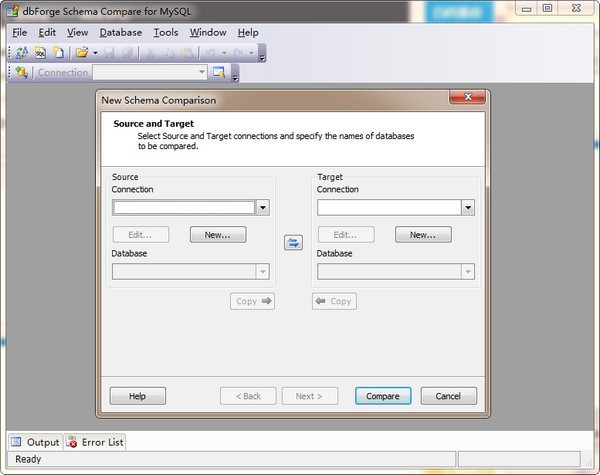The width and height of the screenshot is (600, 475).
Task: Switch to the Output tab
Action: pyautogui.click(x=35, y=442)
